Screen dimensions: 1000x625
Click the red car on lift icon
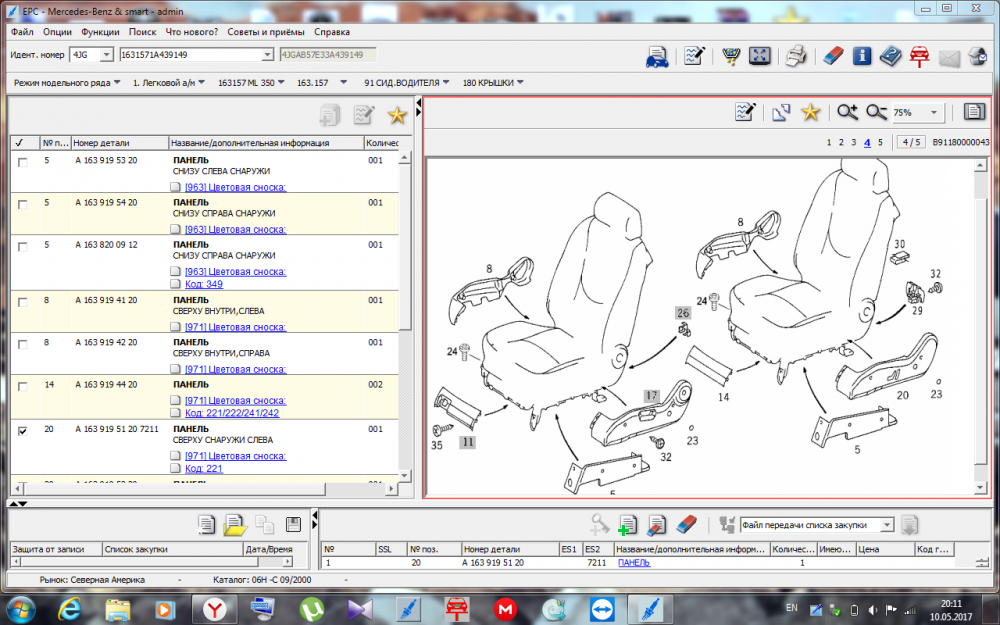[918, 56]
